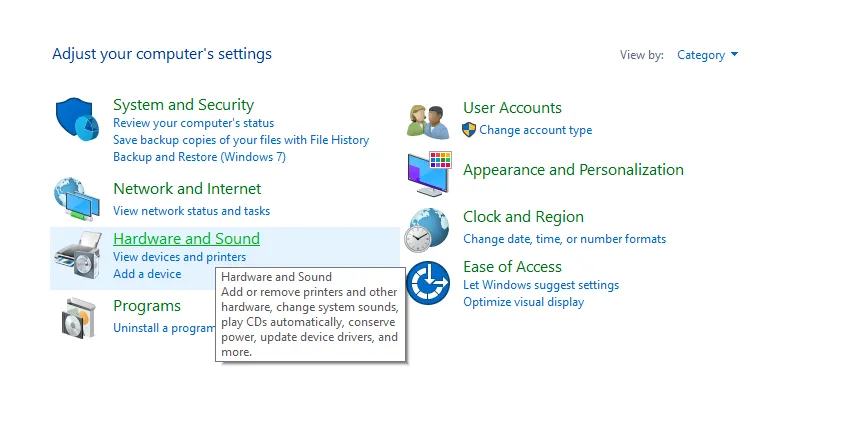
Task: Click the Adjust your computer's settings title
Action: pyautogui.click(x=162, y=54)
